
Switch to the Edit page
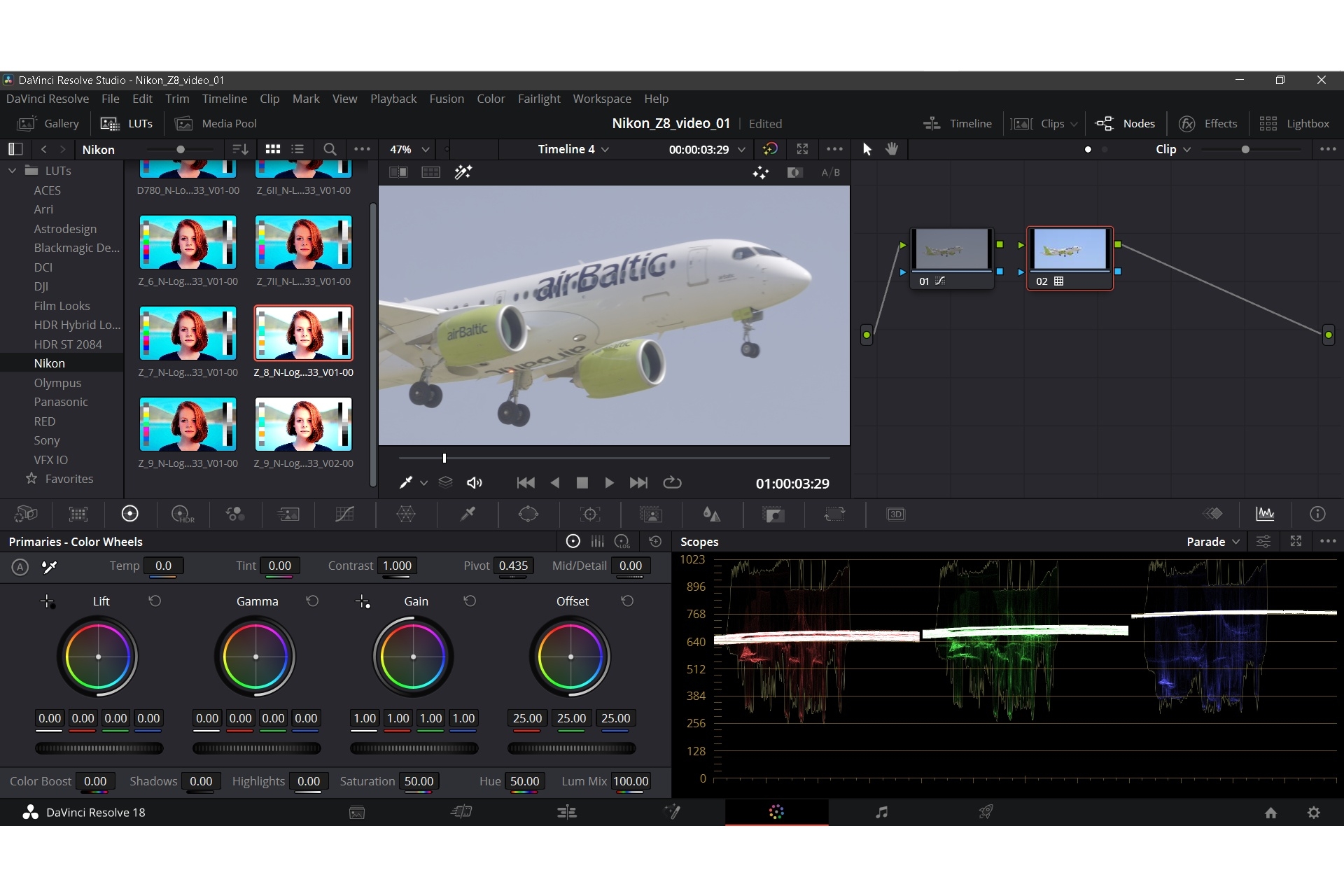tap(566, 812)
